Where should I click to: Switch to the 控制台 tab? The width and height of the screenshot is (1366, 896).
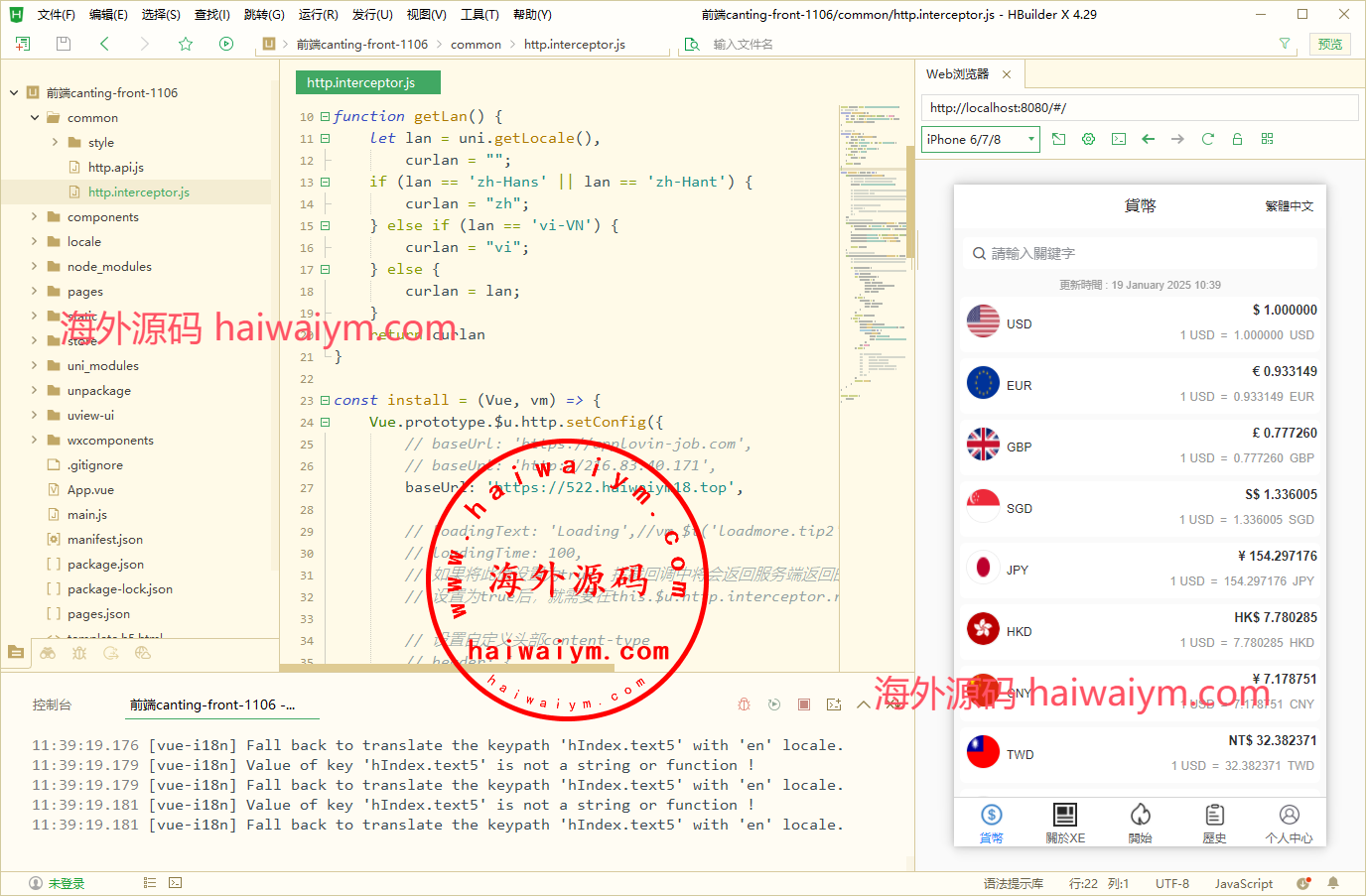point(52,704)
